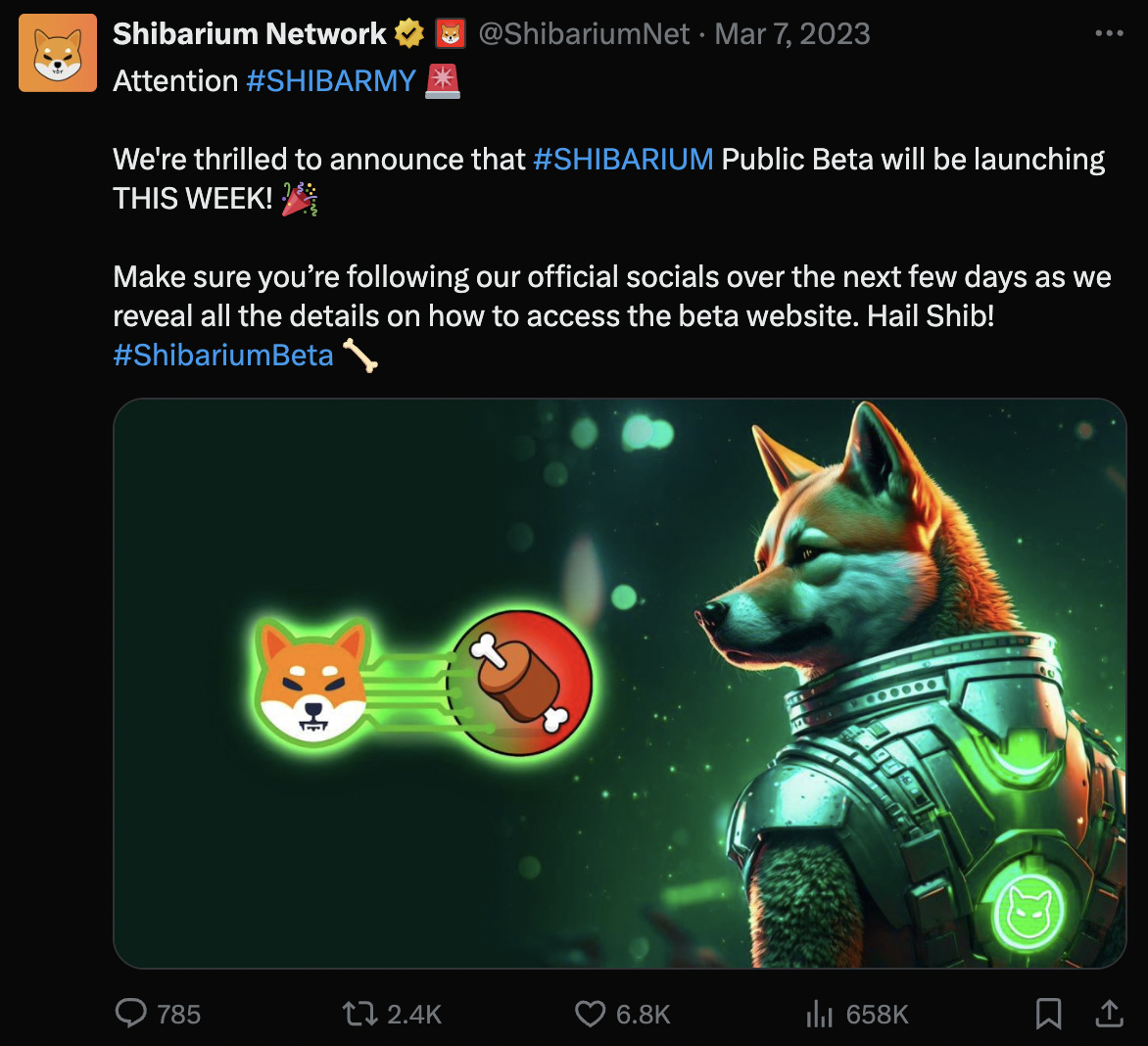This screenshot has width=1148, height=1046.
Task: Click the 2.4K reposts count
Action: [x=414, y=1015]
